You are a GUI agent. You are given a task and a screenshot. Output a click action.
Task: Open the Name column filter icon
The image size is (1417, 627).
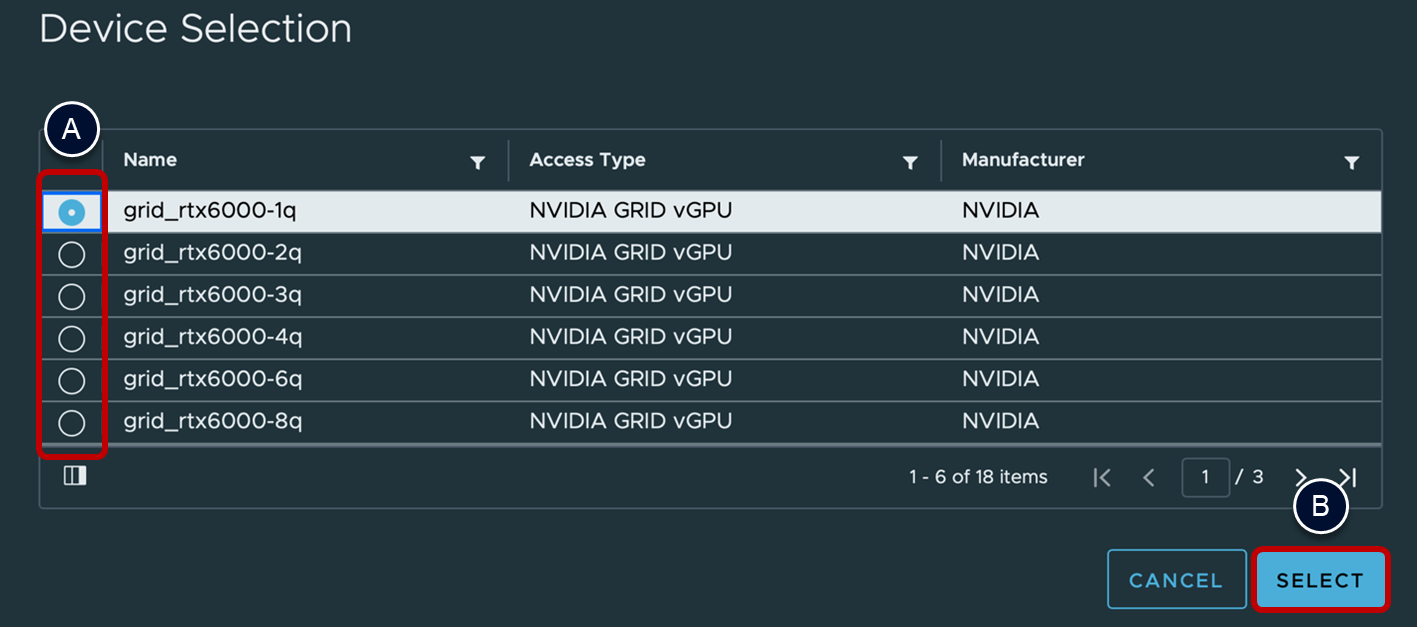tap(478, 163)
